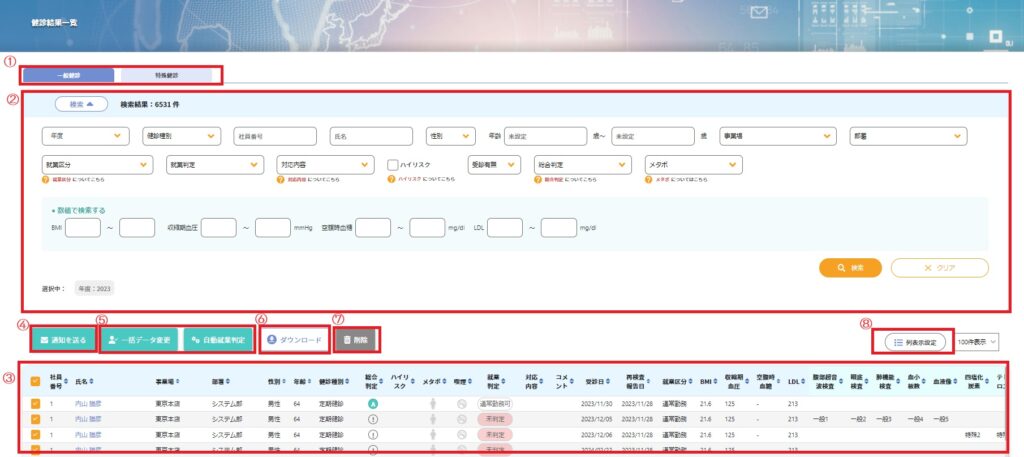Click the ダウンロード button
1024x457 pixels.
pyautogui.click(x=295, y=340)
